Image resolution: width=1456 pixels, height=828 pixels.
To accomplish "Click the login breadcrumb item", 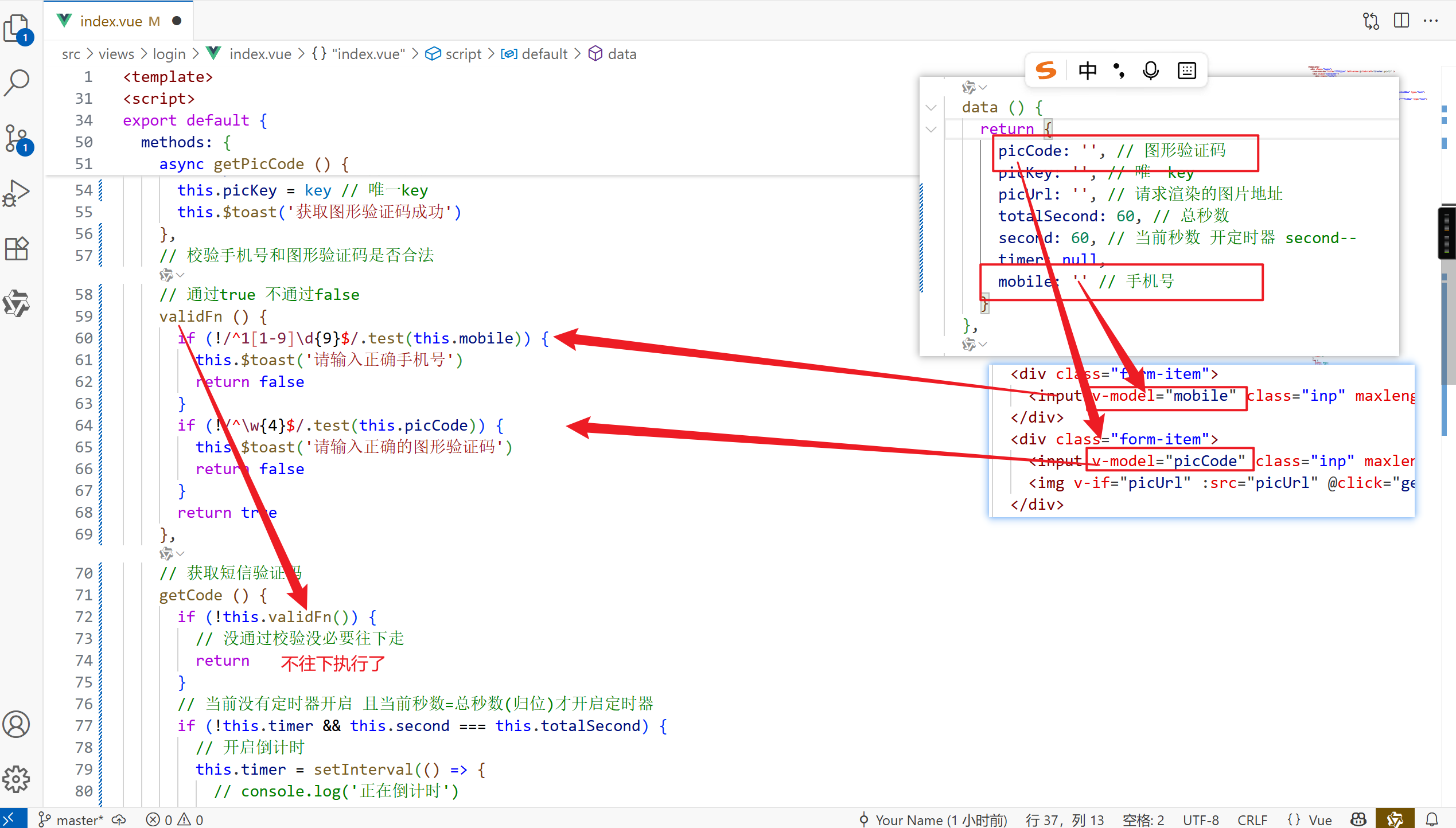I will (169, 54).
